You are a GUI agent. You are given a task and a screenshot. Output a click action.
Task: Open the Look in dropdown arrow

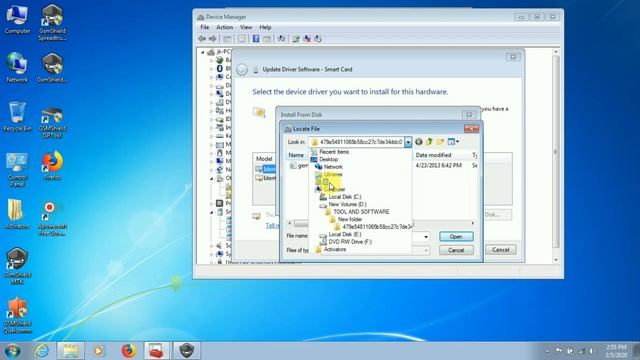(408, 142)
